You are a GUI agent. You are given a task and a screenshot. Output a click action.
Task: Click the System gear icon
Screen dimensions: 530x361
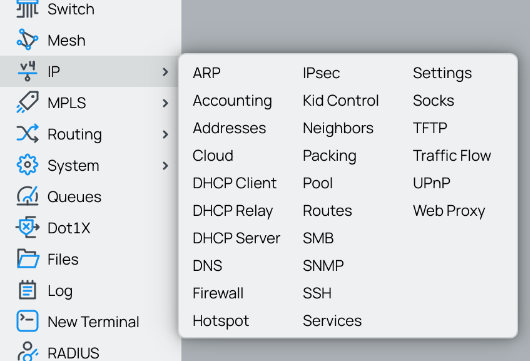(x=27, y=165)
